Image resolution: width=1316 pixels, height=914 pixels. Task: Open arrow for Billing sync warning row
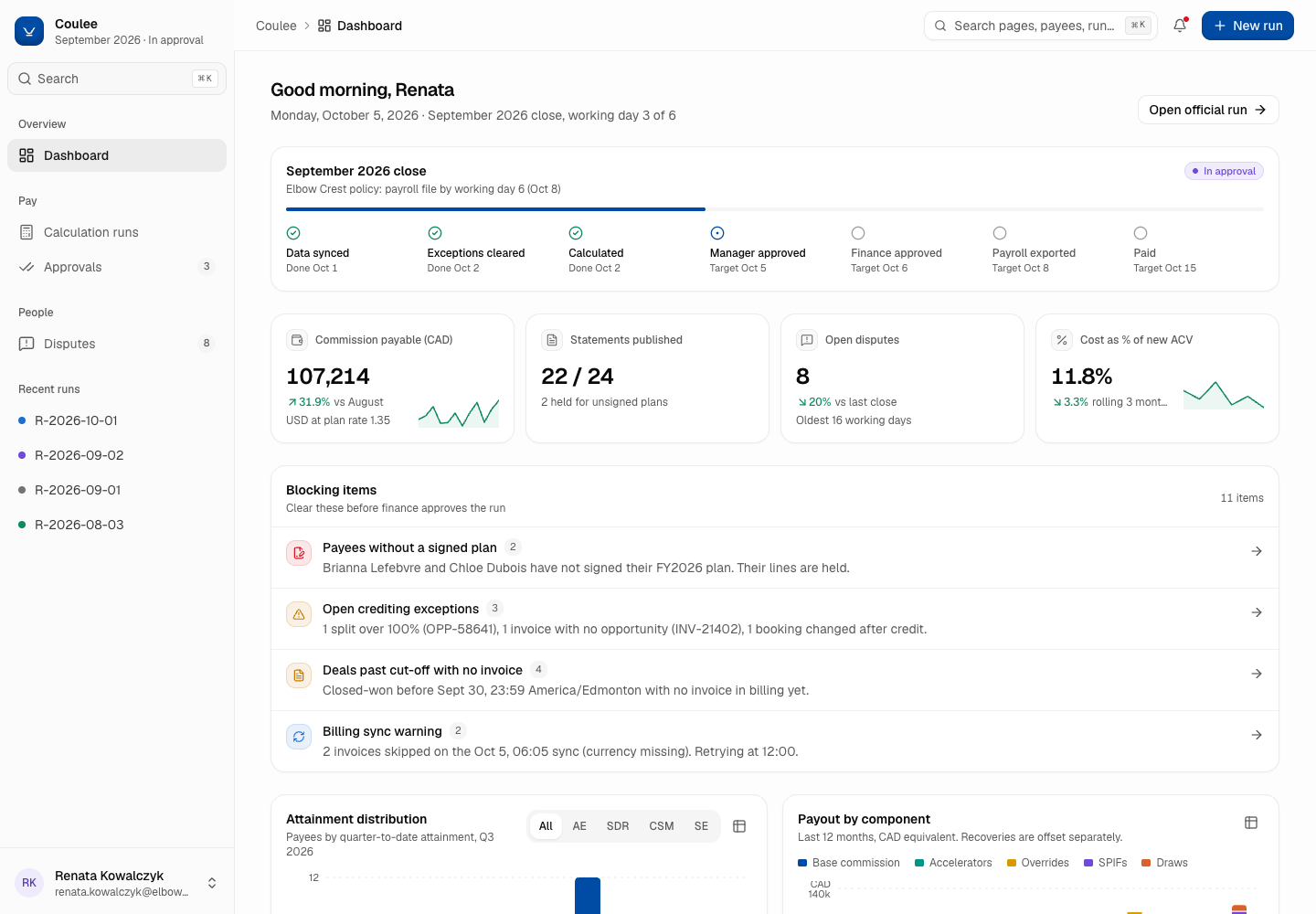(x=1257, y=735)
